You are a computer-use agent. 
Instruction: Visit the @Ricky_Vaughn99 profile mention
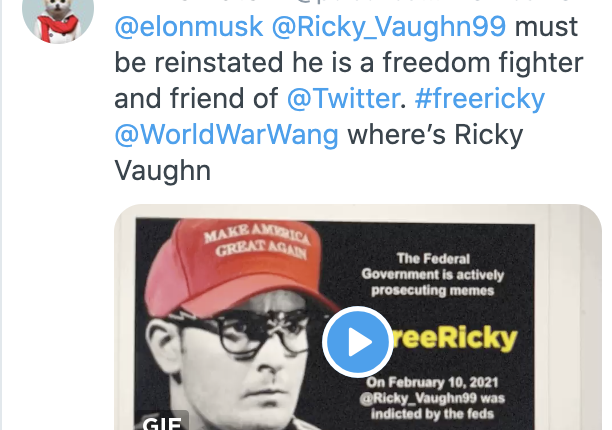[x=389, y=27]
